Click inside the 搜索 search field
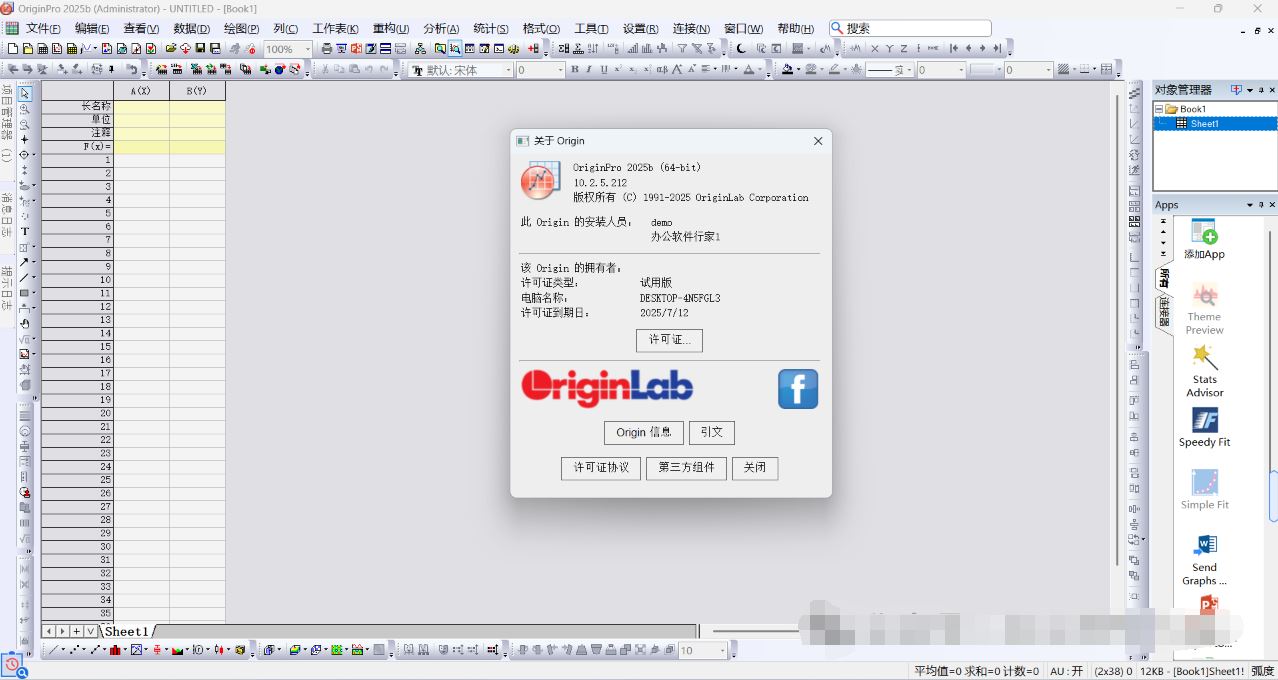This screenshot has height=680, width=1278. click(x=910, y=28)
